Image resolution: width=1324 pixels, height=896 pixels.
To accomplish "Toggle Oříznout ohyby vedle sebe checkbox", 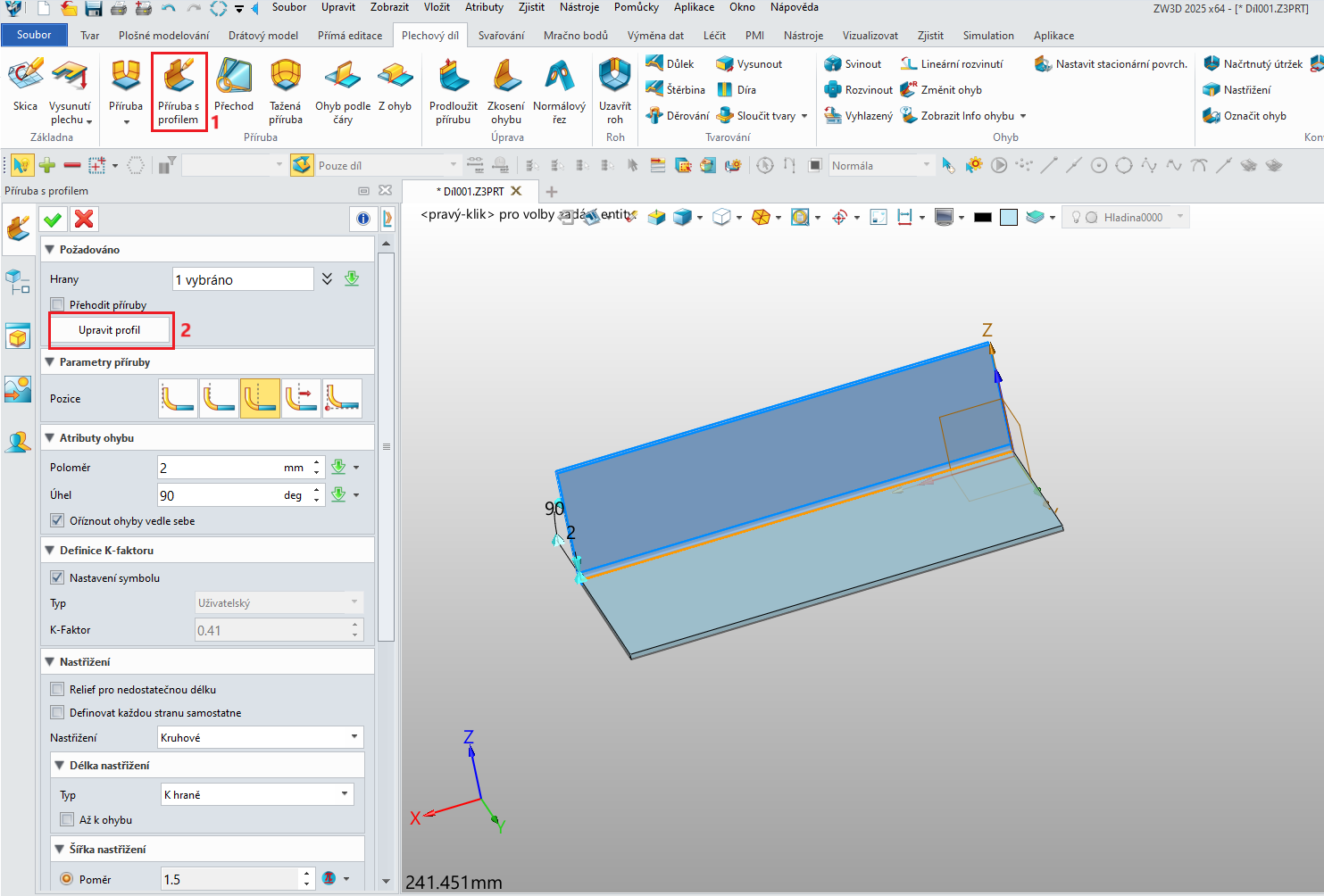I will pyautogui.click(x=58, y=520).
